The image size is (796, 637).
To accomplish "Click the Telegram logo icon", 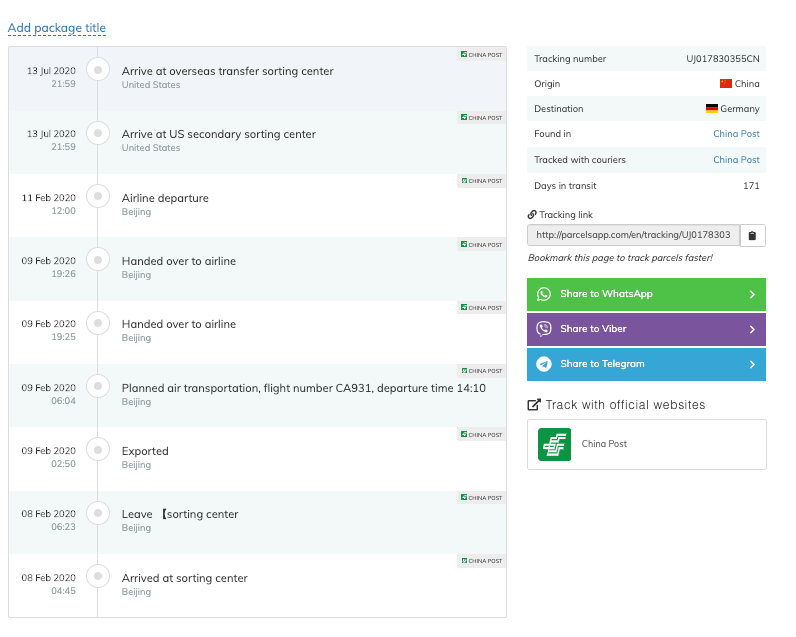I will [544, 364].
